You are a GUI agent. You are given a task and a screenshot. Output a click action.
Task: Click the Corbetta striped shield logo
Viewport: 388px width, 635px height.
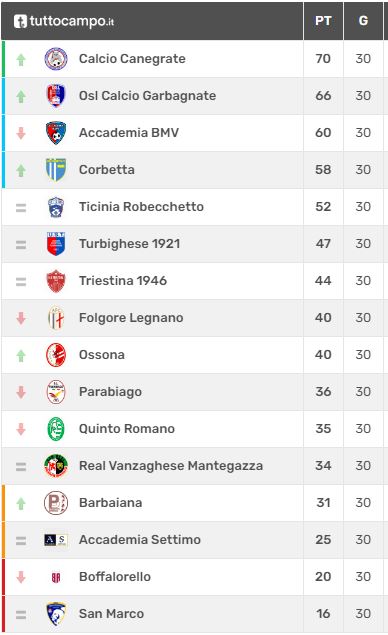point(56,170)
